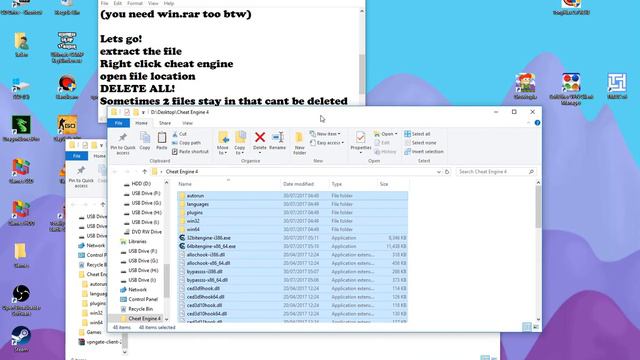The height and width of the screenshot is (360, 640).
Task: Click the Properties icon in the Quick Access Toolbar
Action: 127,112
